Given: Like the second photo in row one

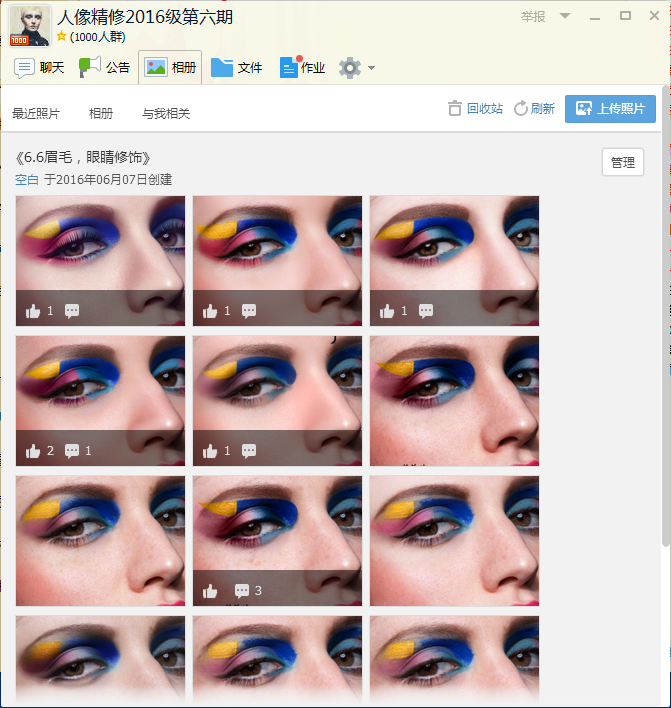Looking at the screenshot, I should 210,311.
